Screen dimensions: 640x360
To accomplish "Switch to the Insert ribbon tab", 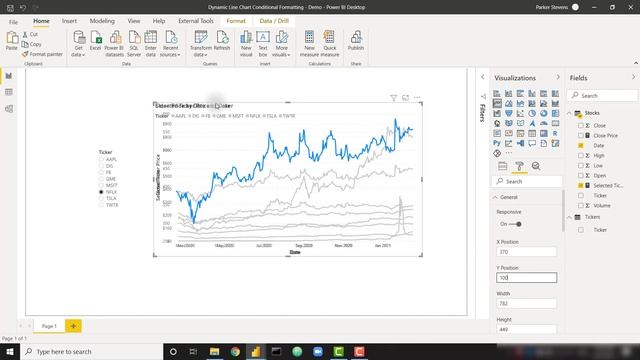I will [69, 21].
